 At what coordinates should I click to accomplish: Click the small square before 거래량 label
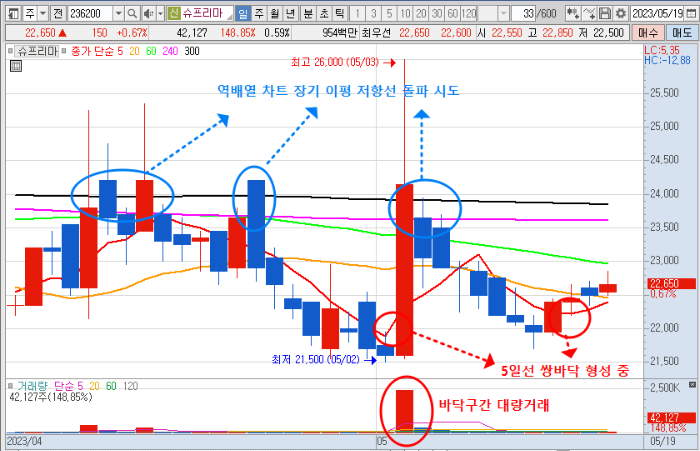10,386
